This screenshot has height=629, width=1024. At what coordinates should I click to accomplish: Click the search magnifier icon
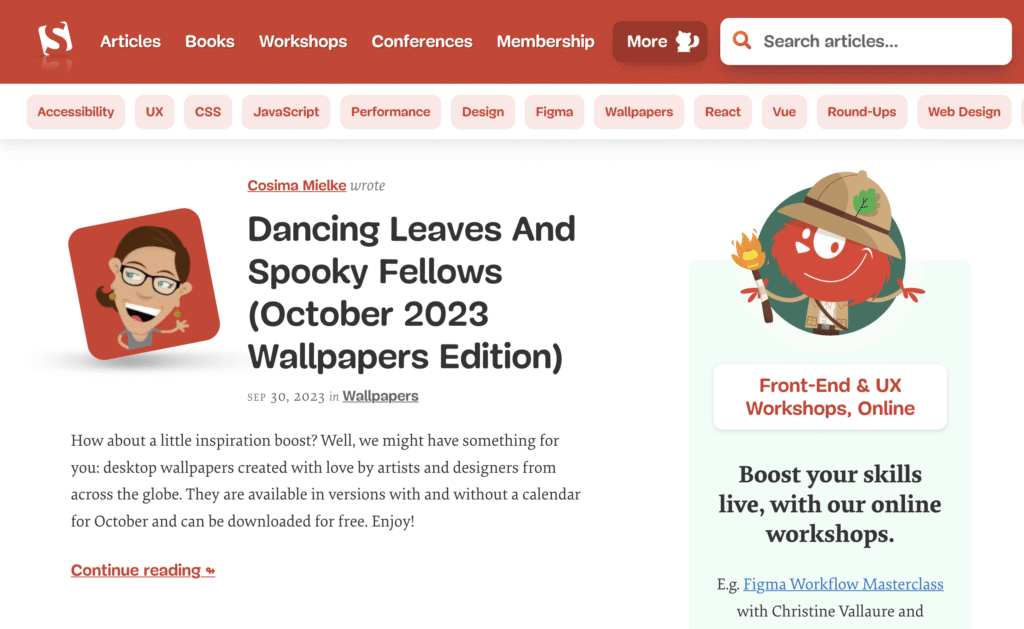point(742,41)
